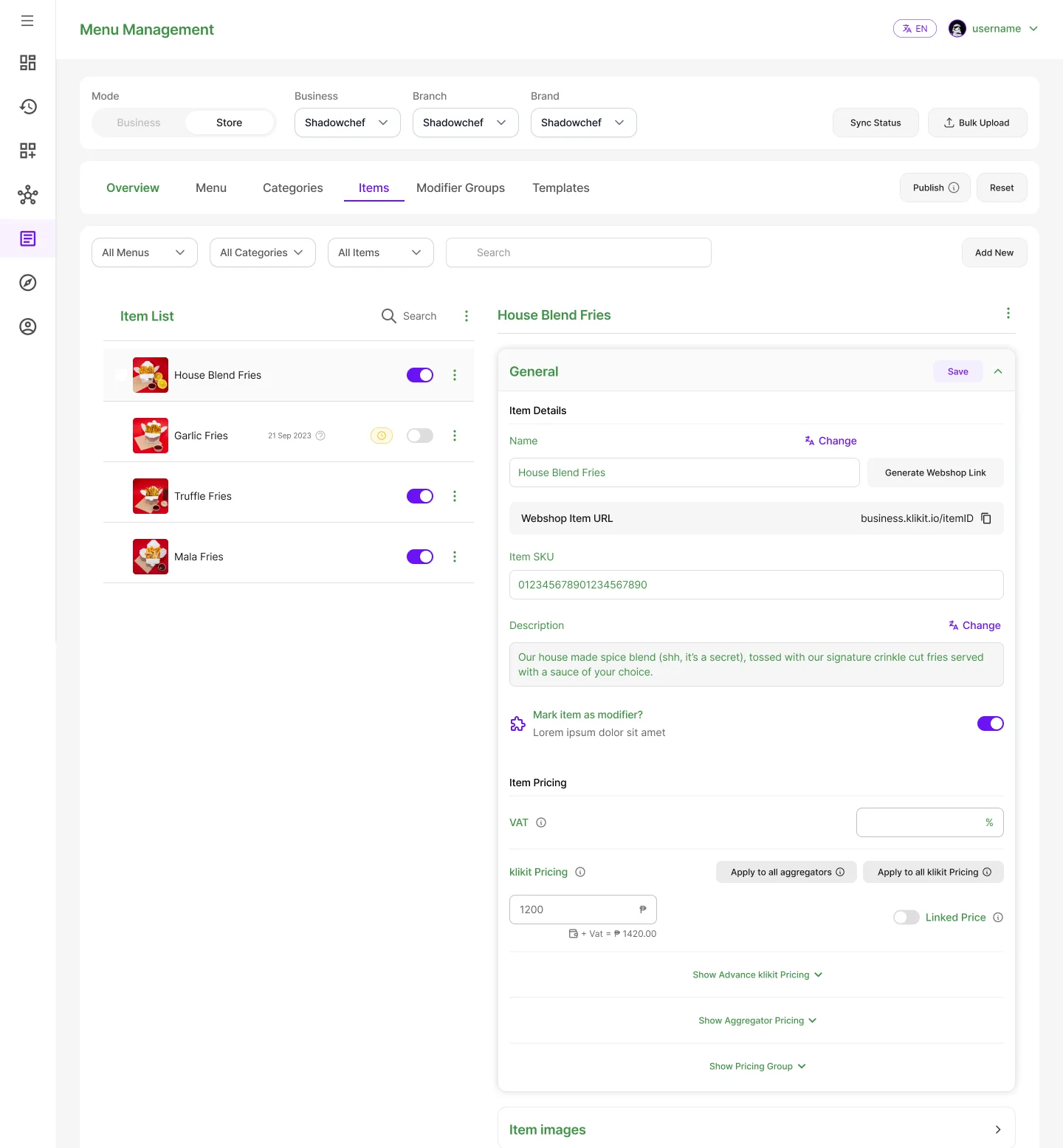Click the Bulk Upload button
This screenshot has width=1063, height=1148.
tap(977, 123)
